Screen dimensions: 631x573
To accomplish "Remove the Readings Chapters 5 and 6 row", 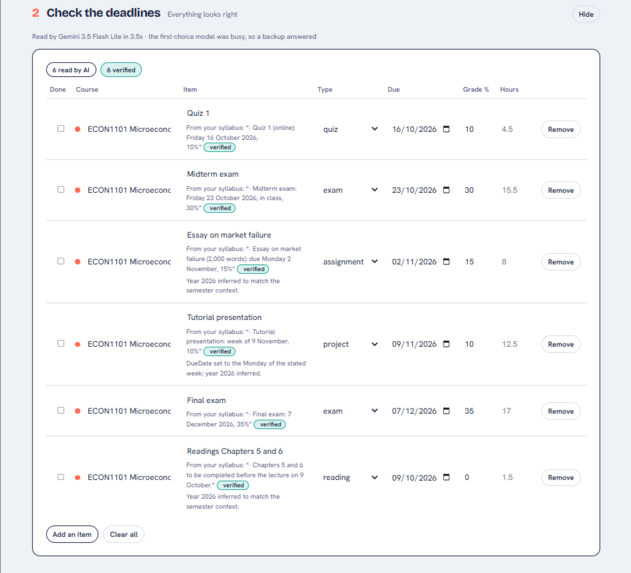I will point(561,477).
